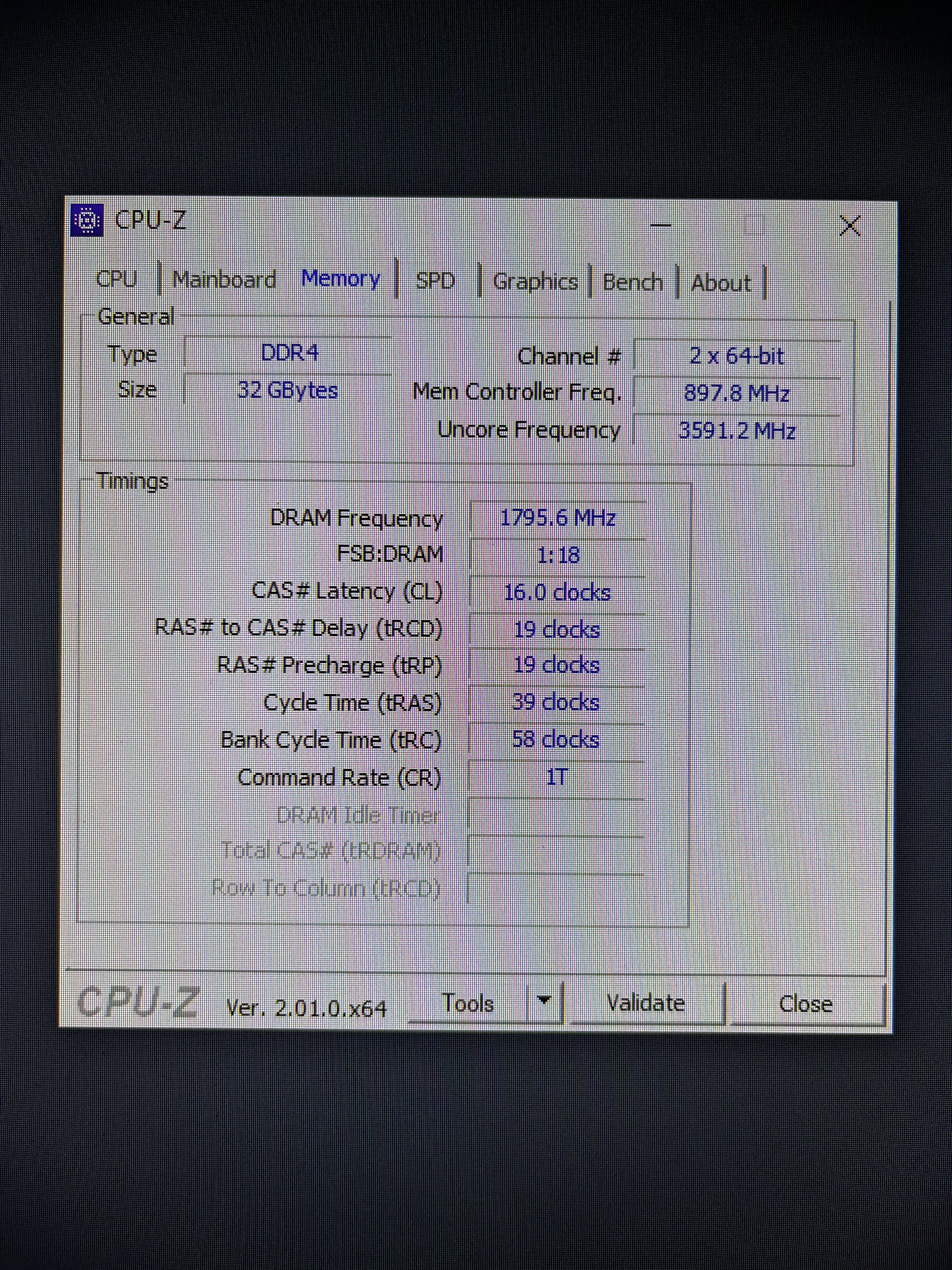Image resolution: width=952 pixels, height=1270 pixels.
Task: Select the Memory tab
Action: point(340,279)
